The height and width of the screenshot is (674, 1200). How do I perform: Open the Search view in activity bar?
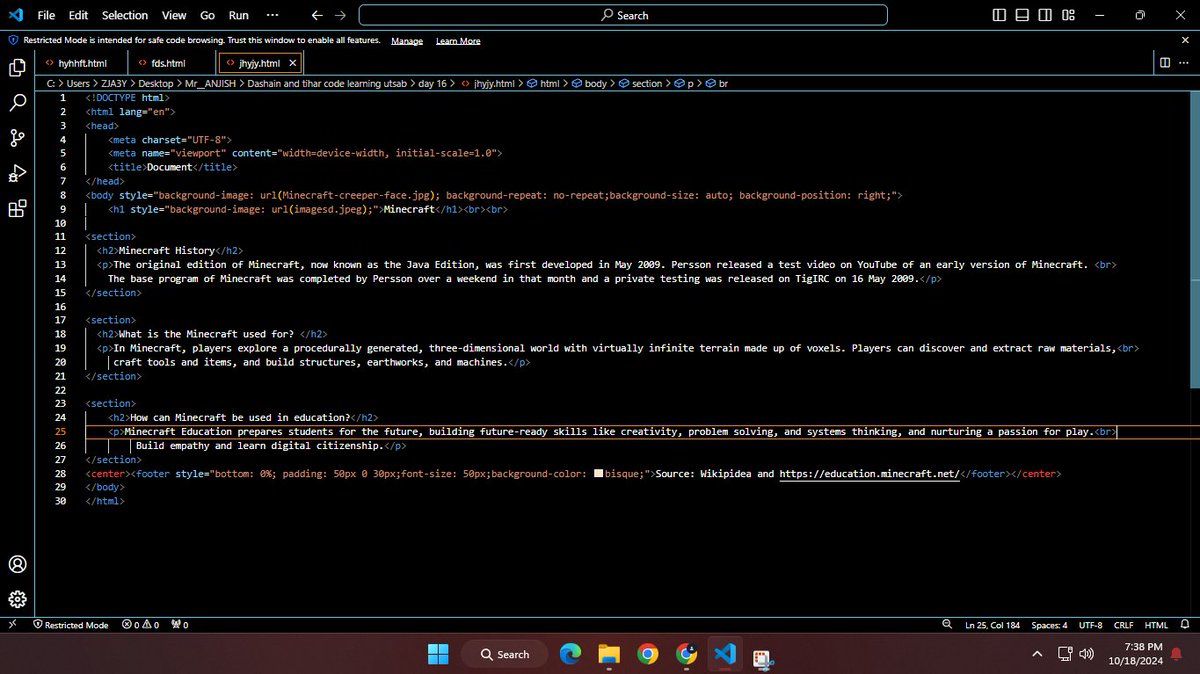[17, 103]
